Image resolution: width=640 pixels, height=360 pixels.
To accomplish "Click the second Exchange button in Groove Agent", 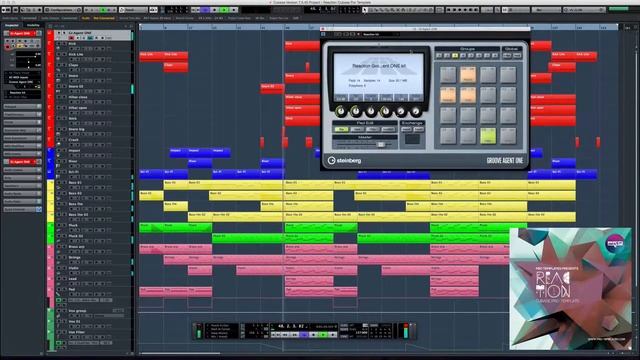I will click(x=419, y=129).
